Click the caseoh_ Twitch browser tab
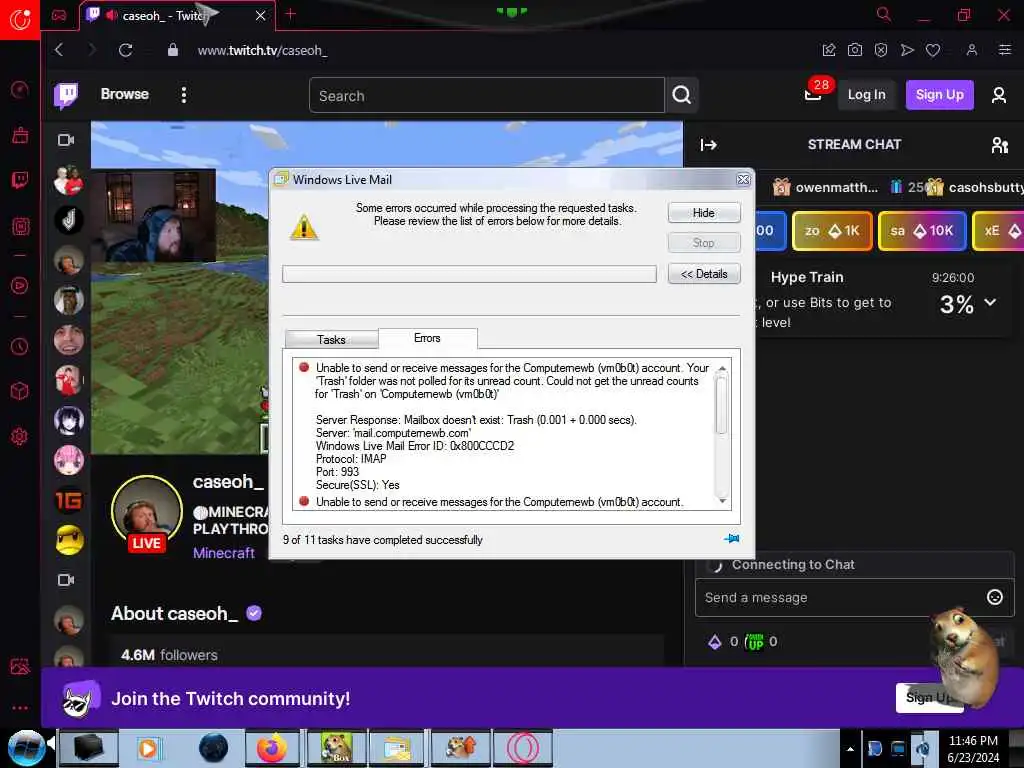 (176, 16)
